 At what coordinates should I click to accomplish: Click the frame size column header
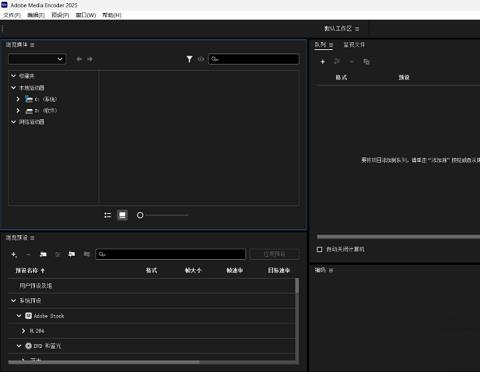193,270
